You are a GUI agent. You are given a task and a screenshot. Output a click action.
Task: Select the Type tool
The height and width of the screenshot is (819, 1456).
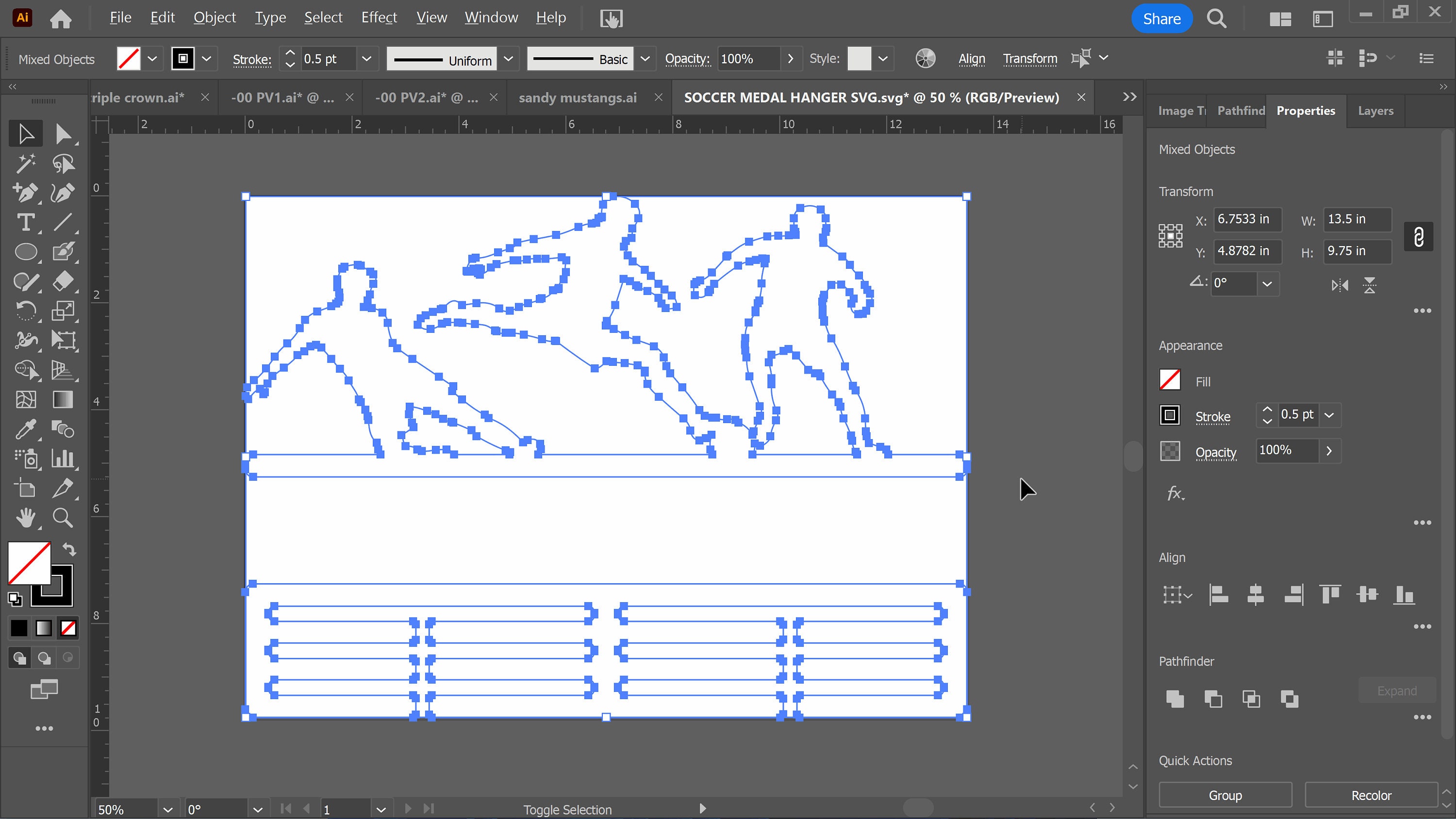[x=26, y=222]
